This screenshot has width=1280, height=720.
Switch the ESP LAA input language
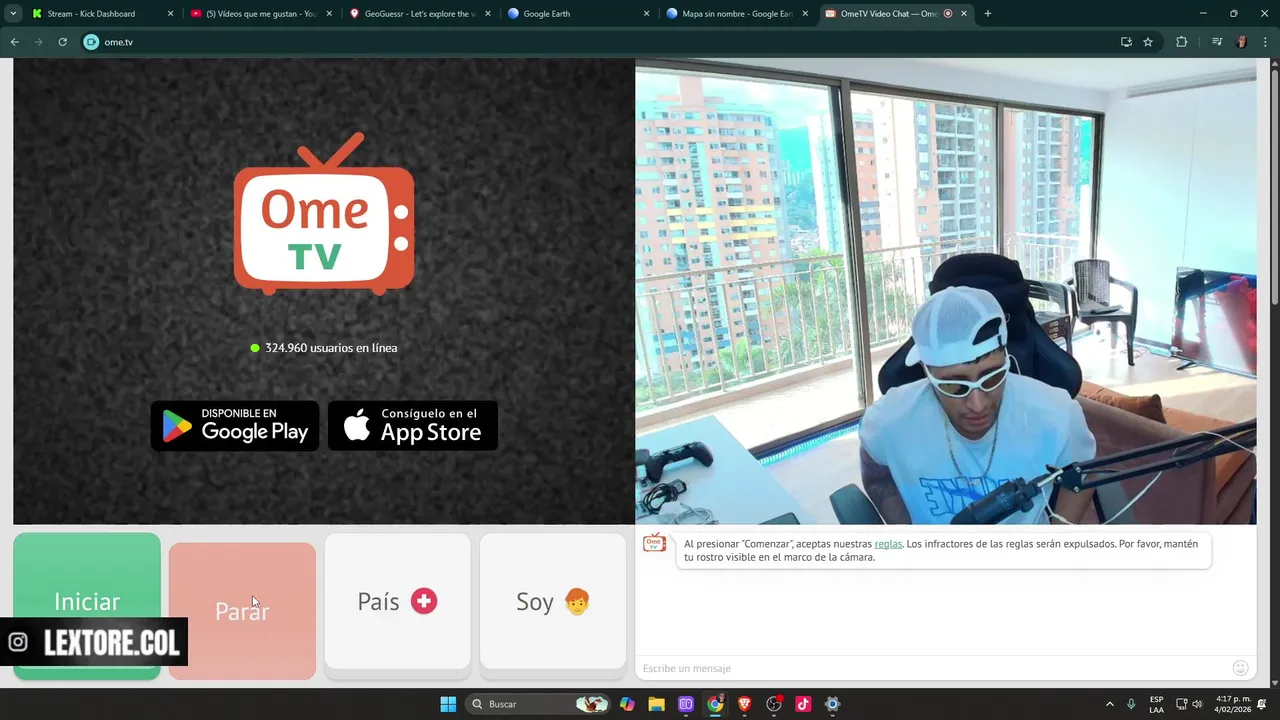pyautogui.click(x=1157, y=704)
